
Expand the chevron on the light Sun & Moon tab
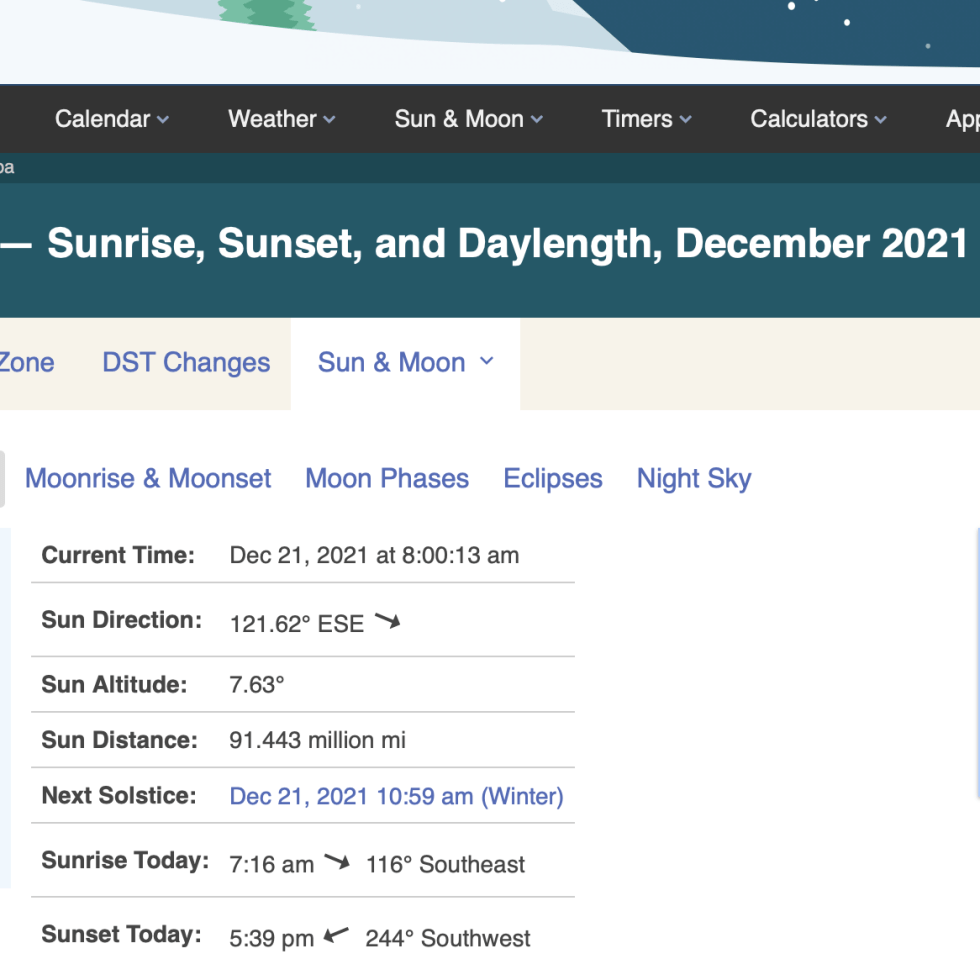487,361
